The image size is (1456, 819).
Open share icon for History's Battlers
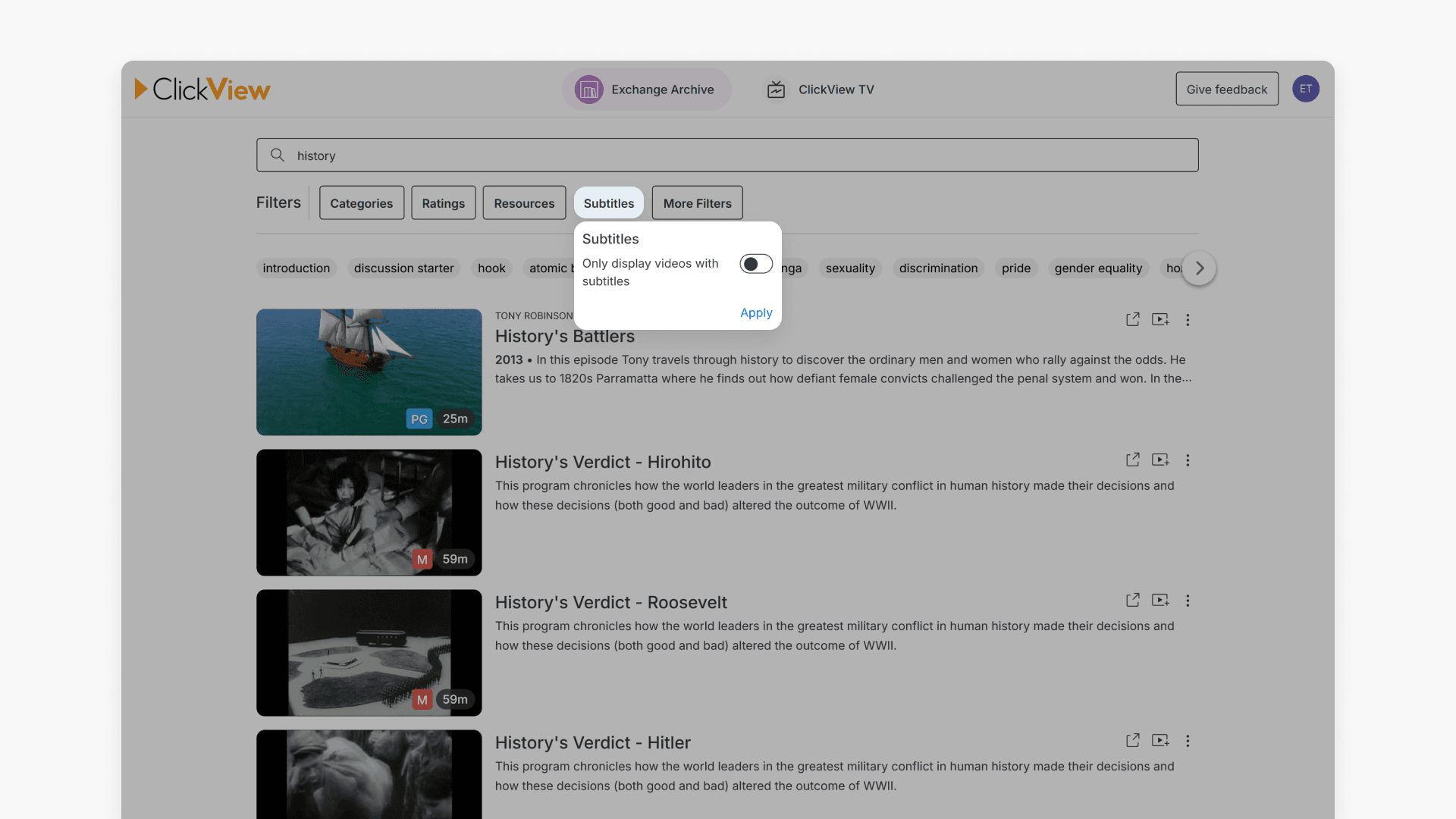(1132, 319)
